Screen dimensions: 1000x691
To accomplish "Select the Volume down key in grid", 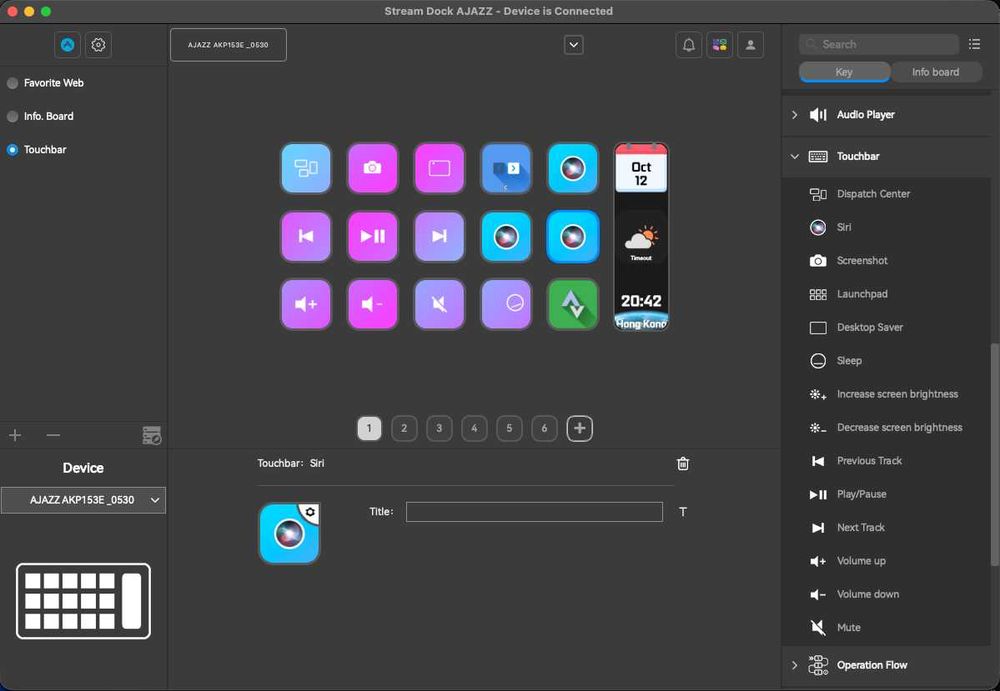I will coord(372,304).
